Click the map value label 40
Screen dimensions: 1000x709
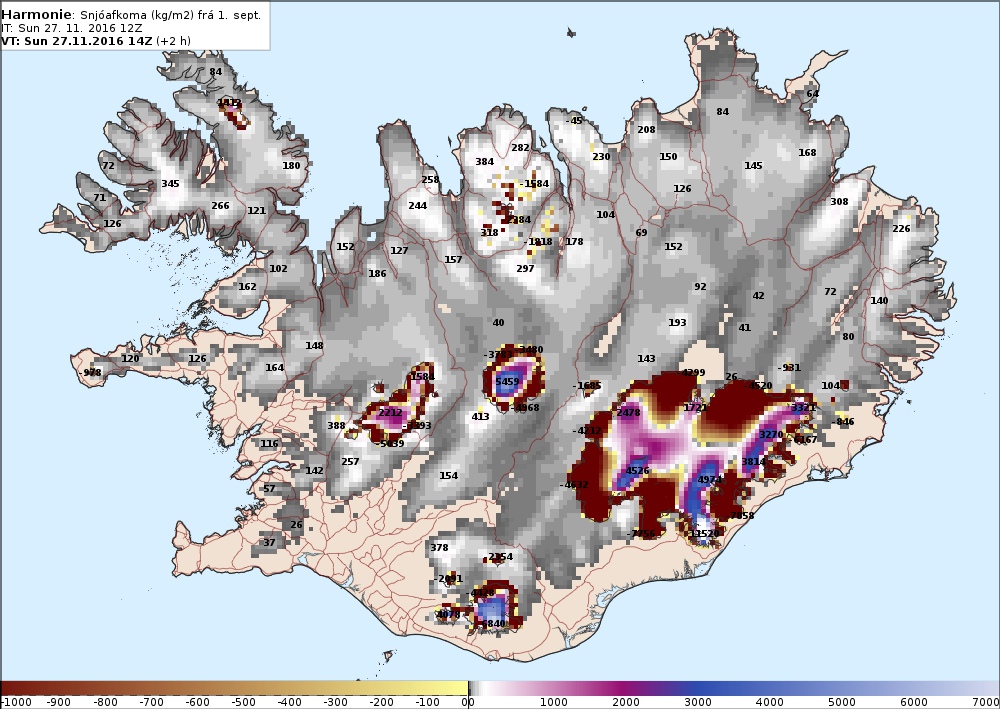click(498, 323)
